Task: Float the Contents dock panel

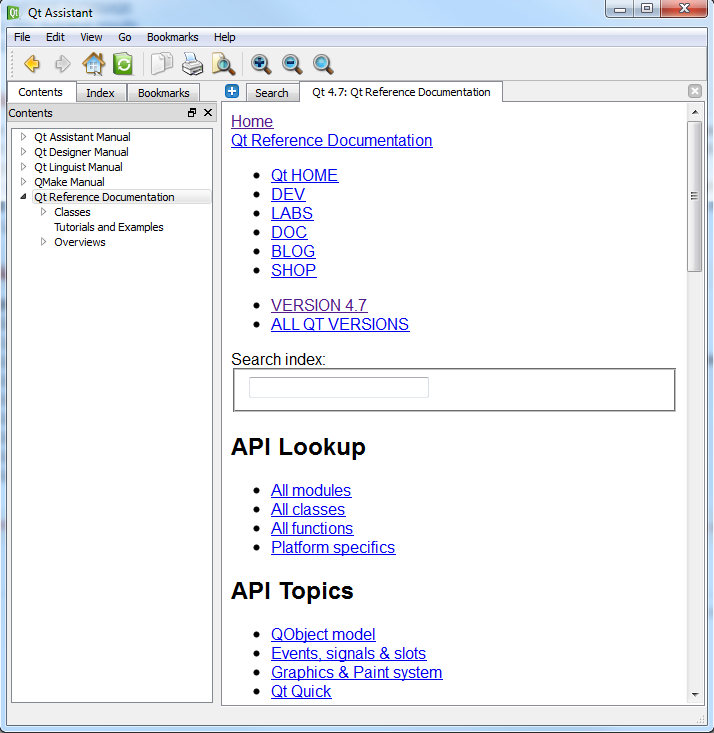Action: (x=192, y=113)
